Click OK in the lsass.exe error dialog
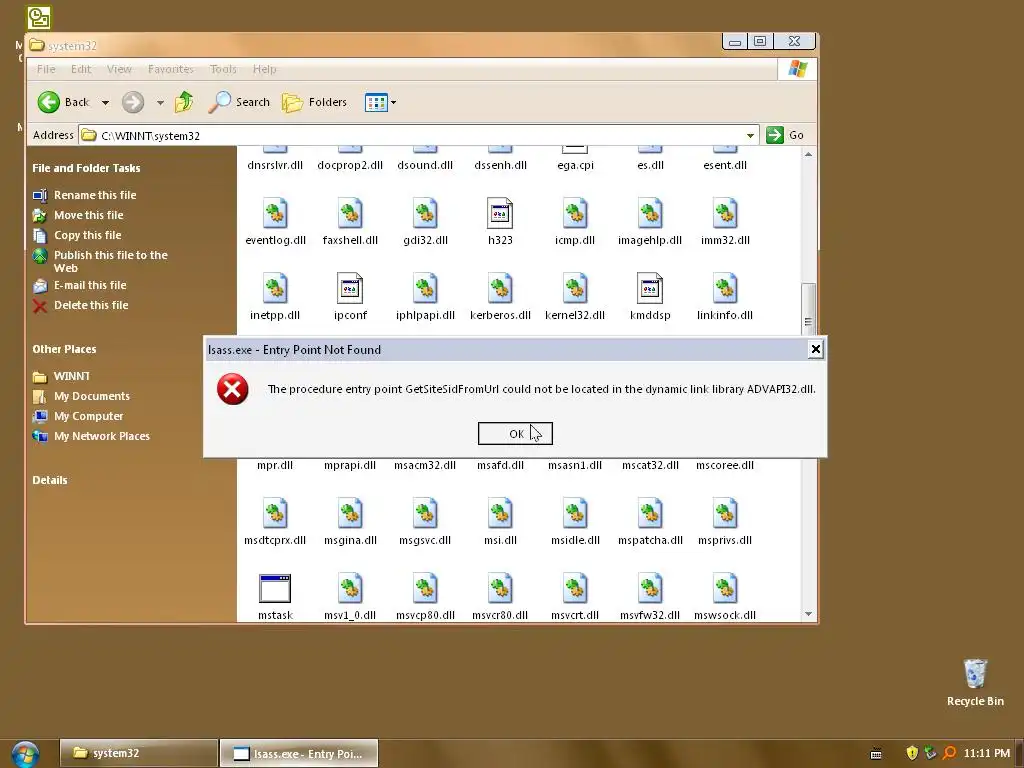Viewport: 1024px width, 768px height. (515, 434)
